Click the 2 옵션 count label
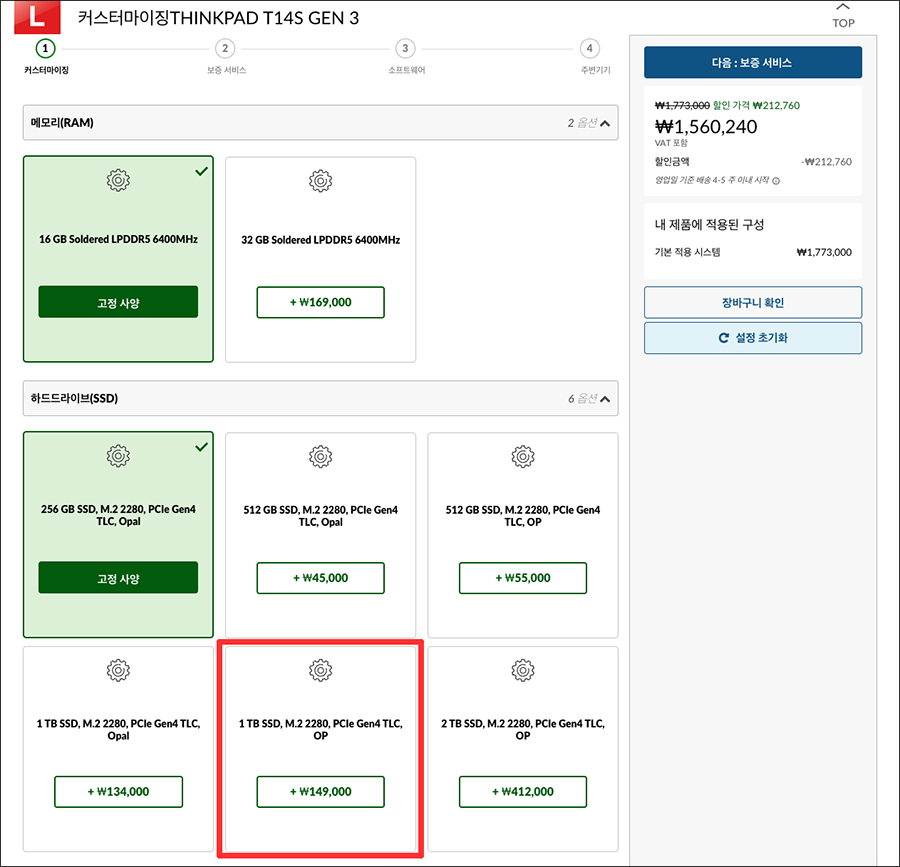This screenshot has height=867, width=900. [x=582, y=123]
